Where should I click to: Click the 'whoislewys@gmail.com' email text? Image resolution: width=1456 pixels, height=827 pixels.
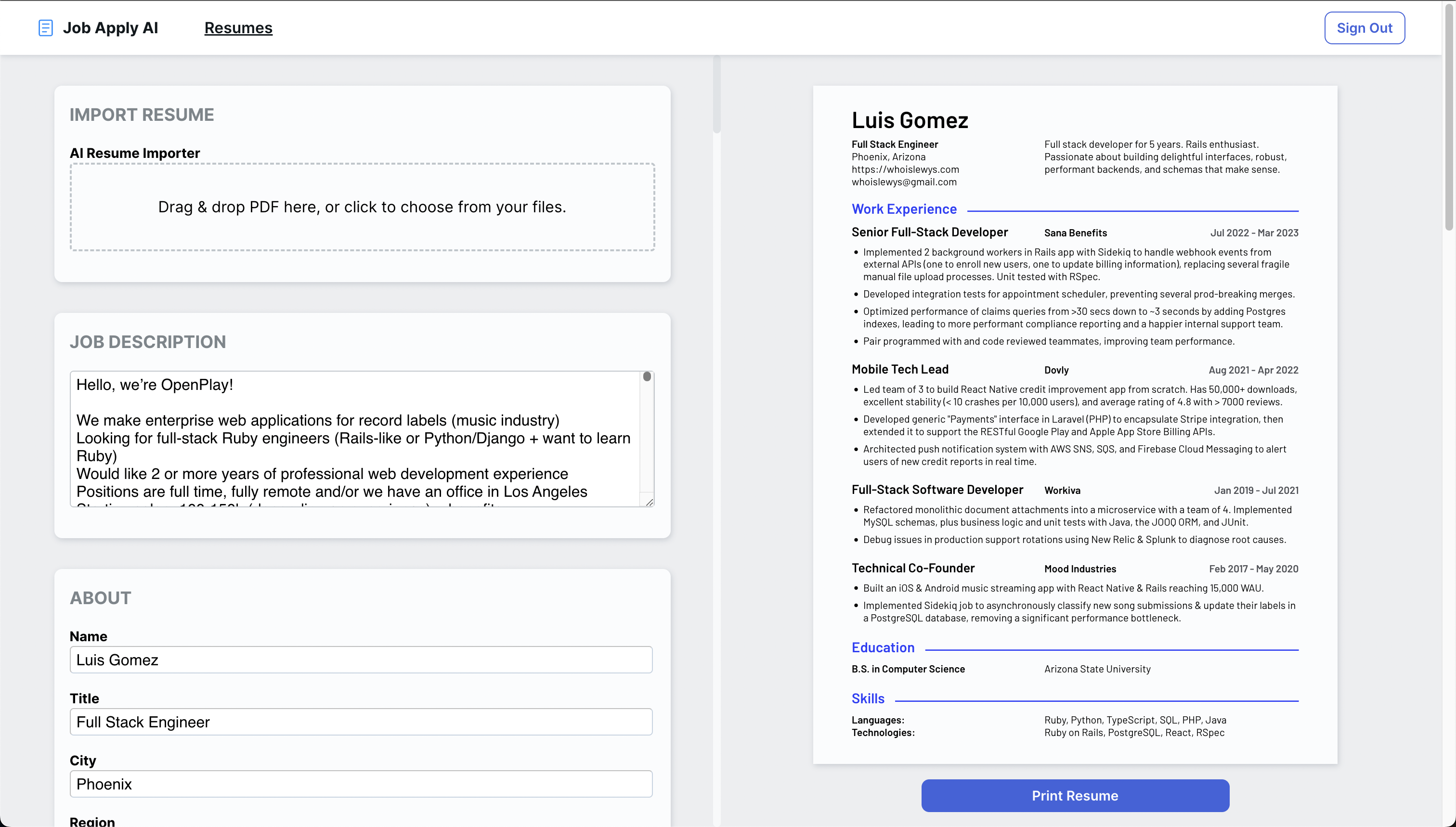904,182
